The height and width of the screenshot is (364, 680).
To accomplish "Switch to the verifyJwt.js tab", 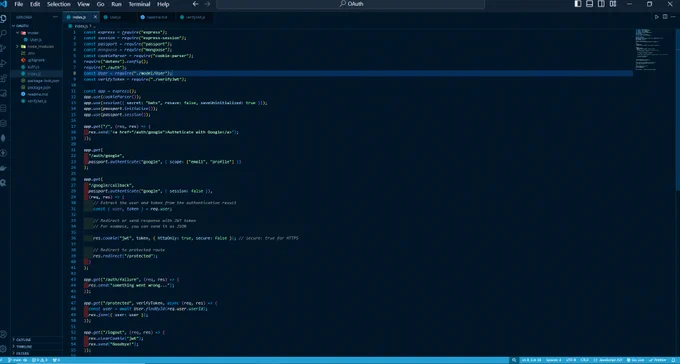I will click(195, 17).
